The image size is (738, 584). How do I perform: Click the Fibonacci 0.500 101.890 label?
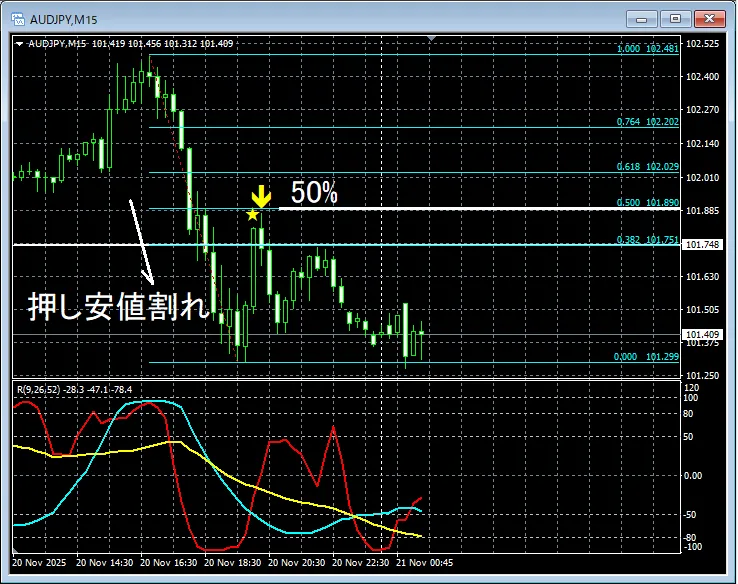tap(648, 202)
